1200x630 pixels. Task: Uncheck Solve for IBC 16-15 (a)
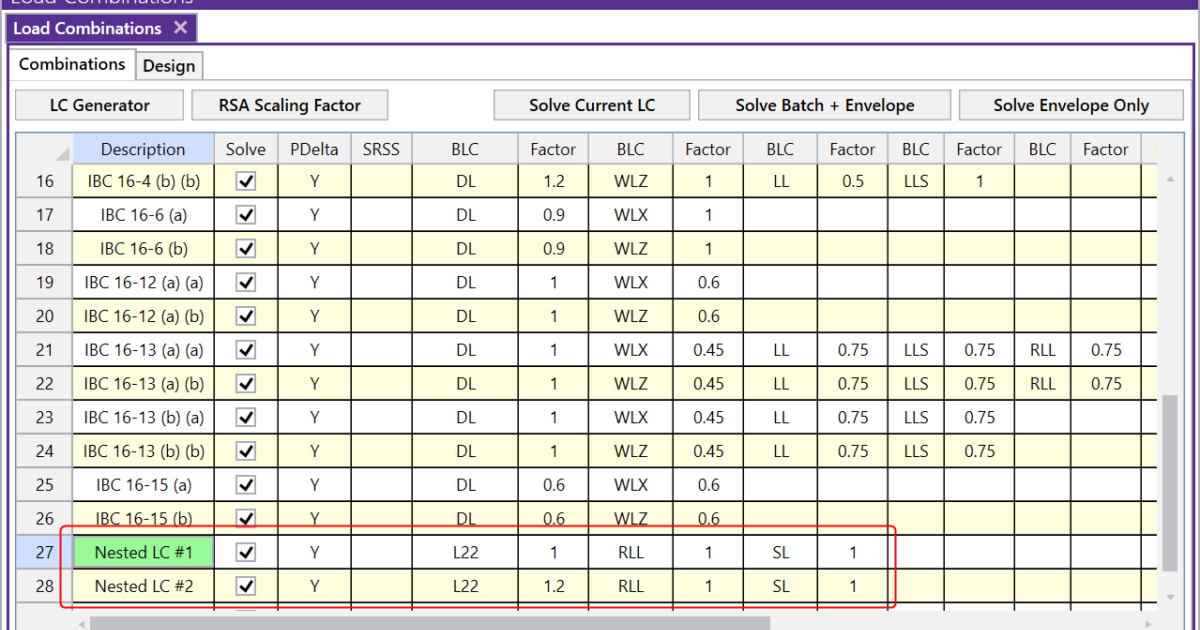coord(245,484)
